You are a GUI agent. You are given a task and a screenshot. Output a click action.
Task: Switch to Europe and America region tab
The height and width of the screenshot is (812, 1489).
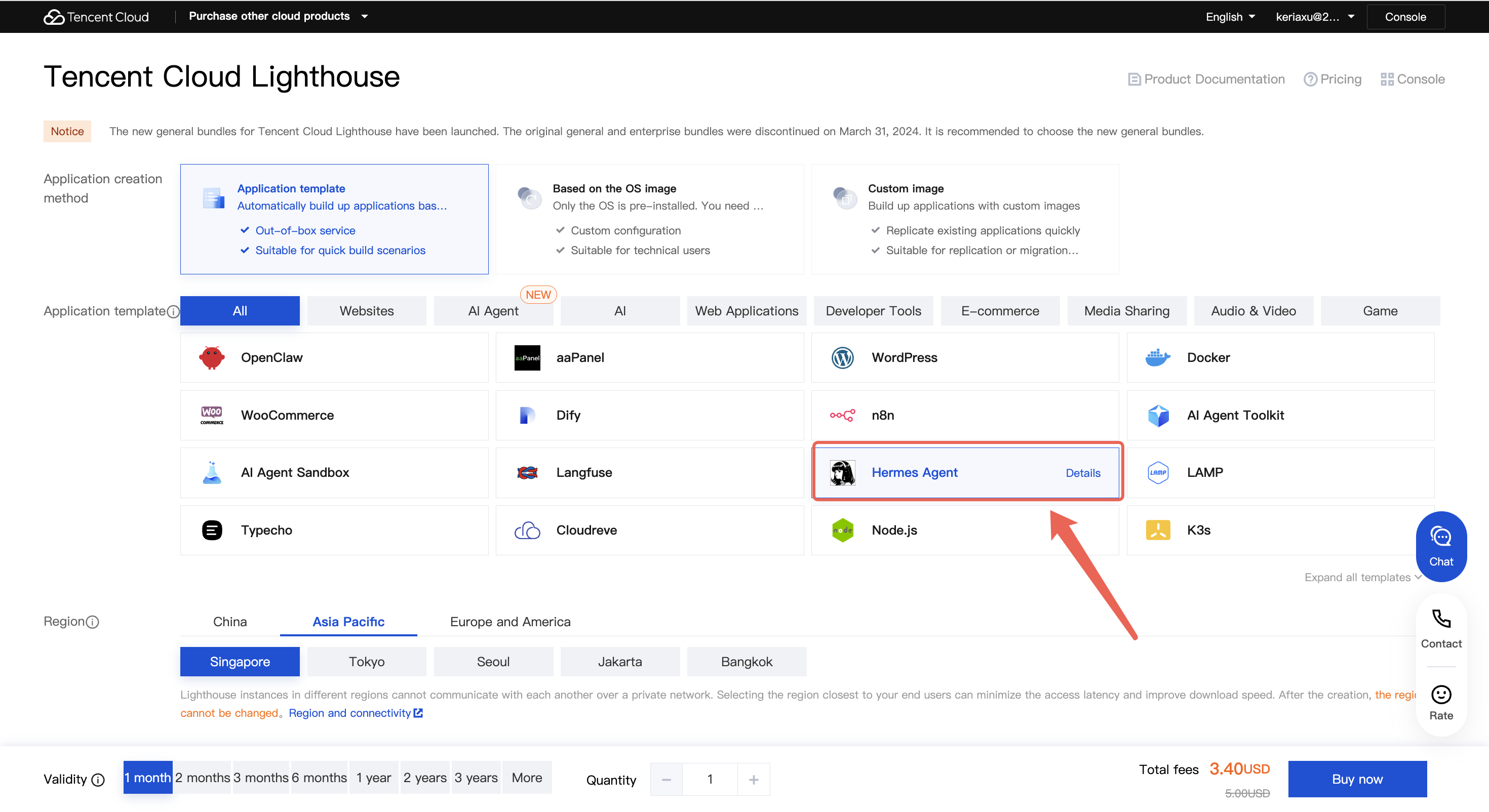tap(510, 621)
